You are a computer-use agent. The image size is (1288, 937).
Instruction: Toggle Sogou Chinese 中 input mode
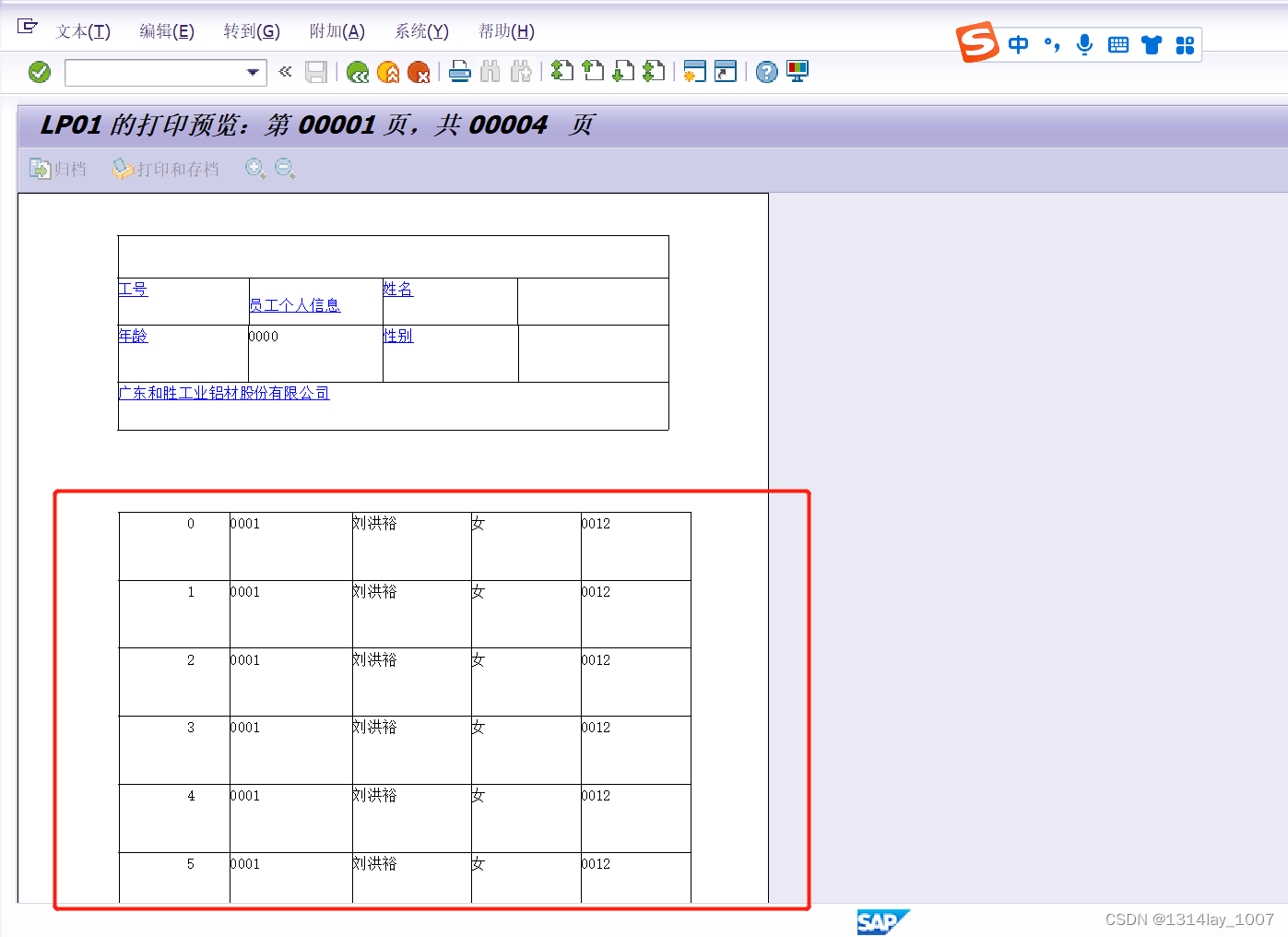(1018, 44)
